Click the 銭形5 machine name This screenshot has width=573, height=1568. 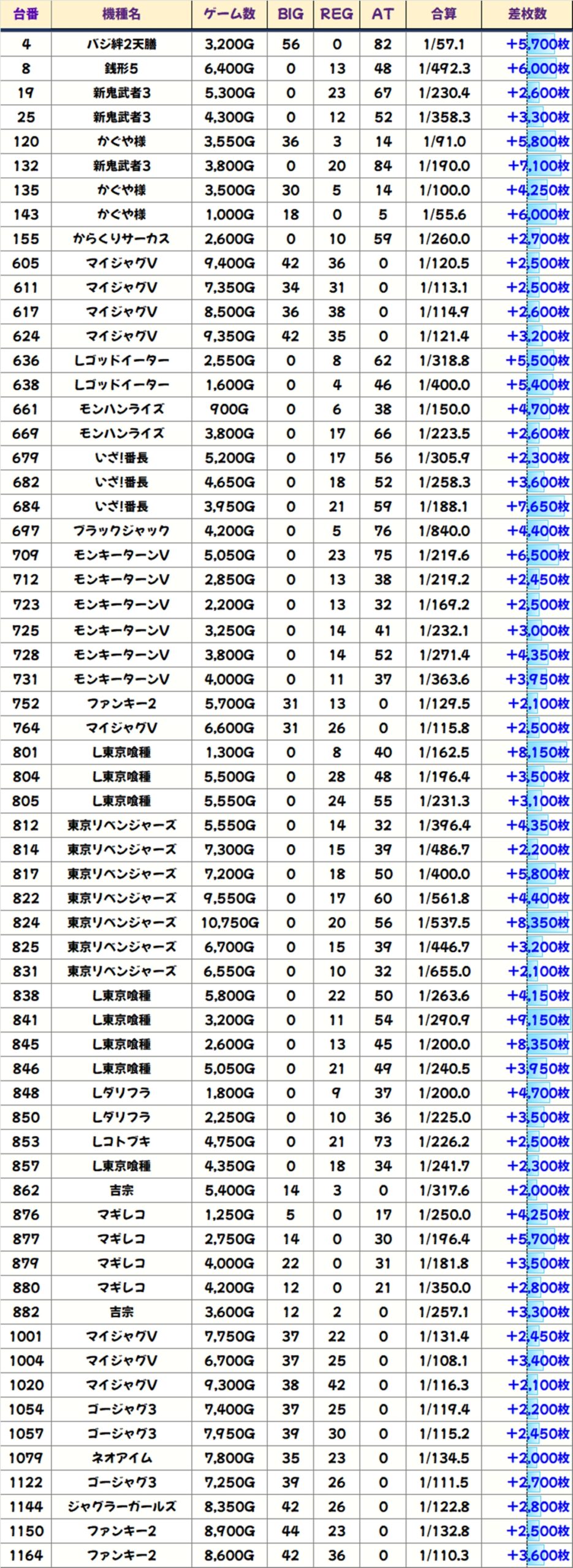pos(121,69)
